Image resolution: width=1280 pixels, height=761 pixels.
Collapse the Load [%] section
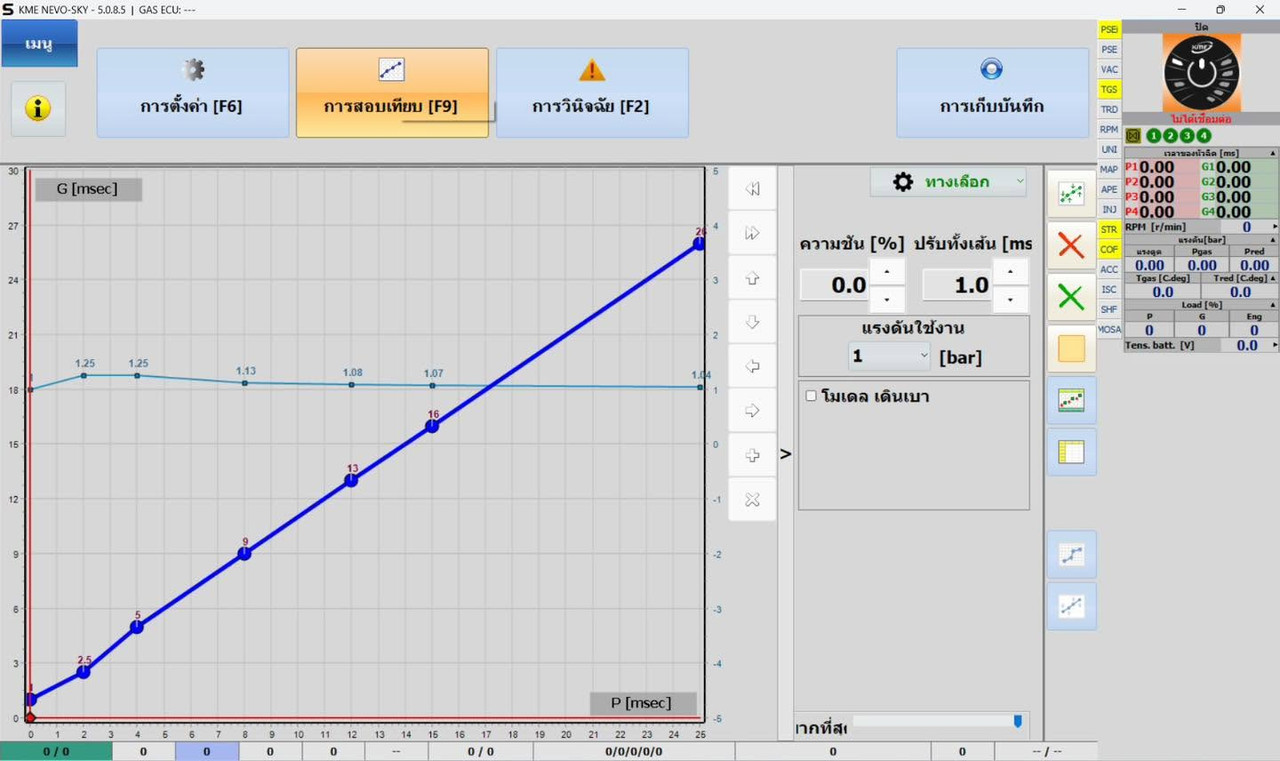point(1273,305)
